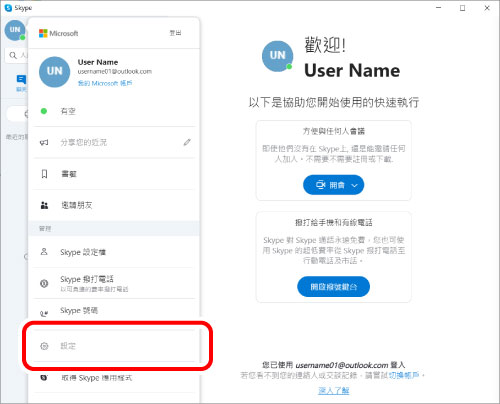Click the chats icon in left sidebar
Image resolution: width=500 pixels, height=404 pixels.
(21, 79)
